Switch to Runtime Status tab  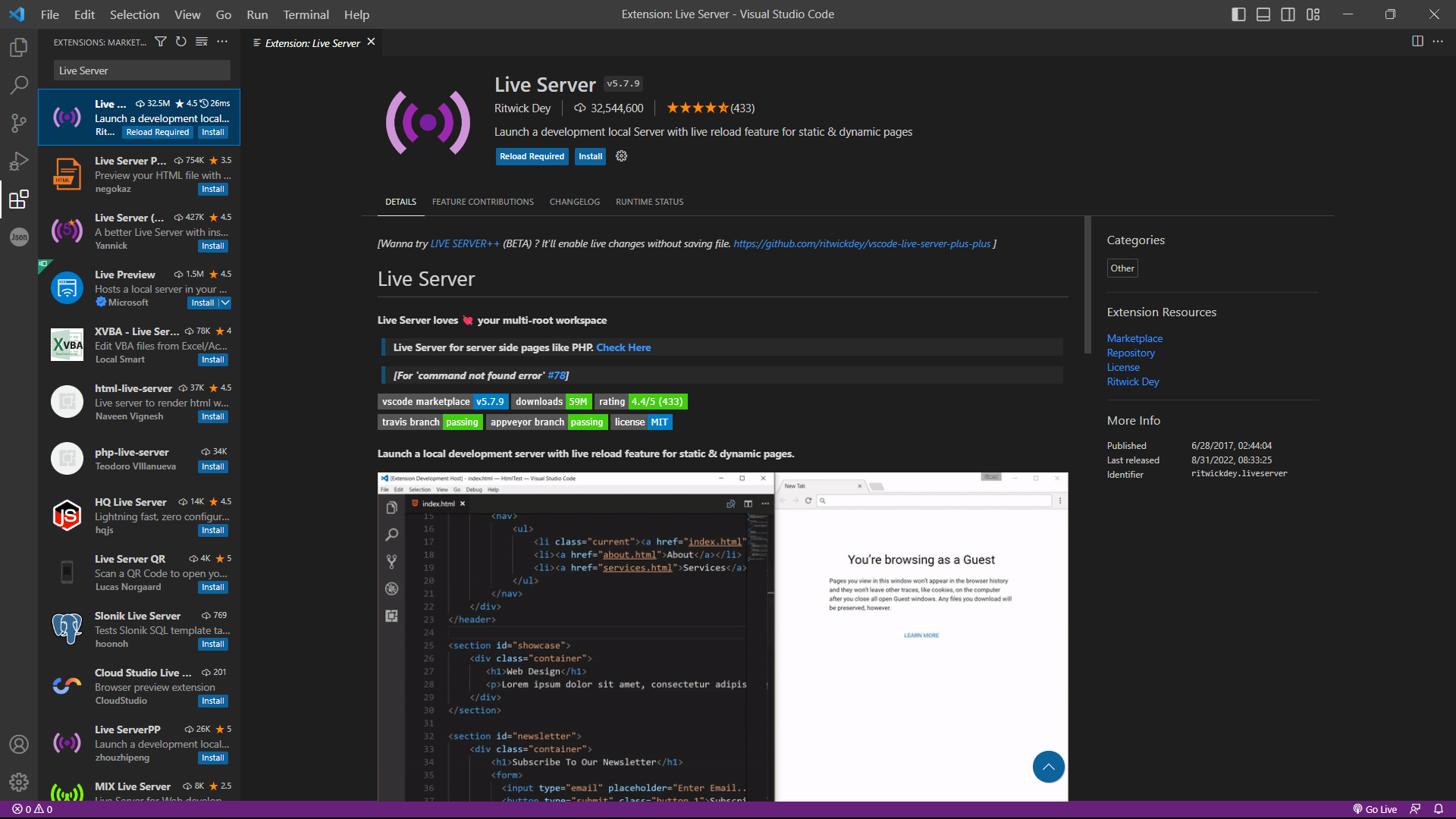tap(650, 202)
